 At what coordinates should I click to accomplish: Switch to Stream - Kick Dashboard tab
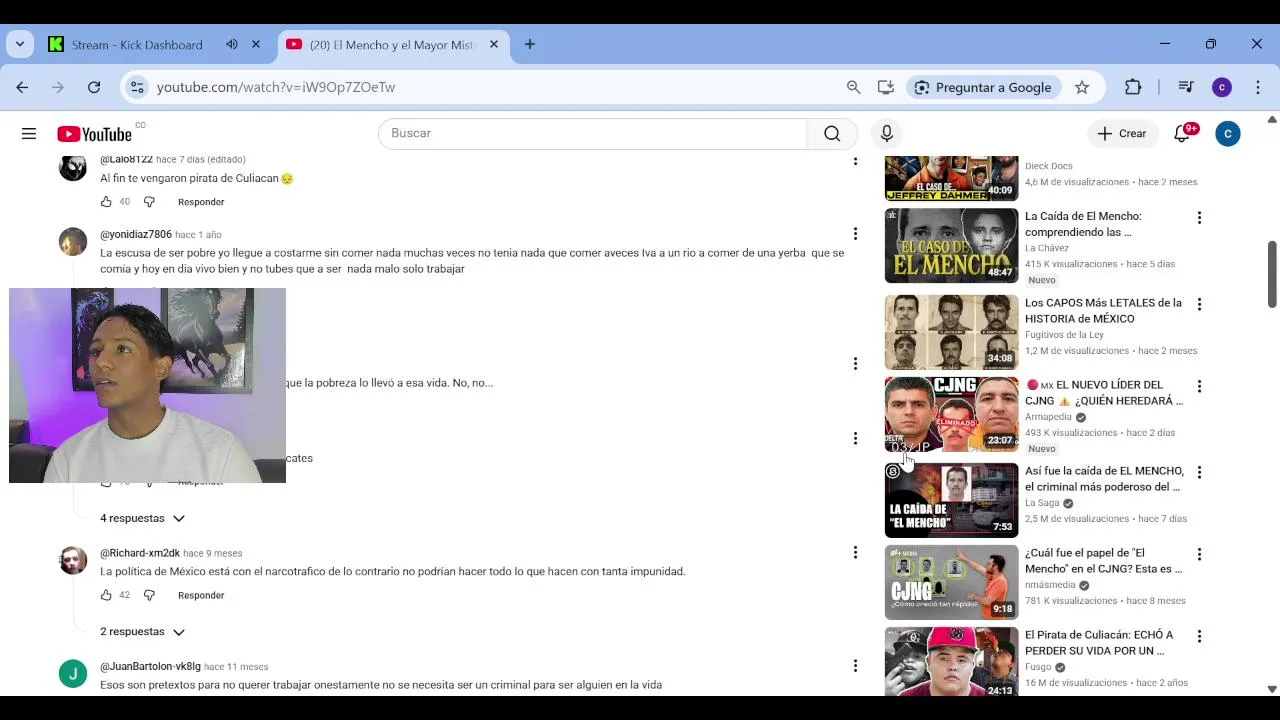(137, 45)
